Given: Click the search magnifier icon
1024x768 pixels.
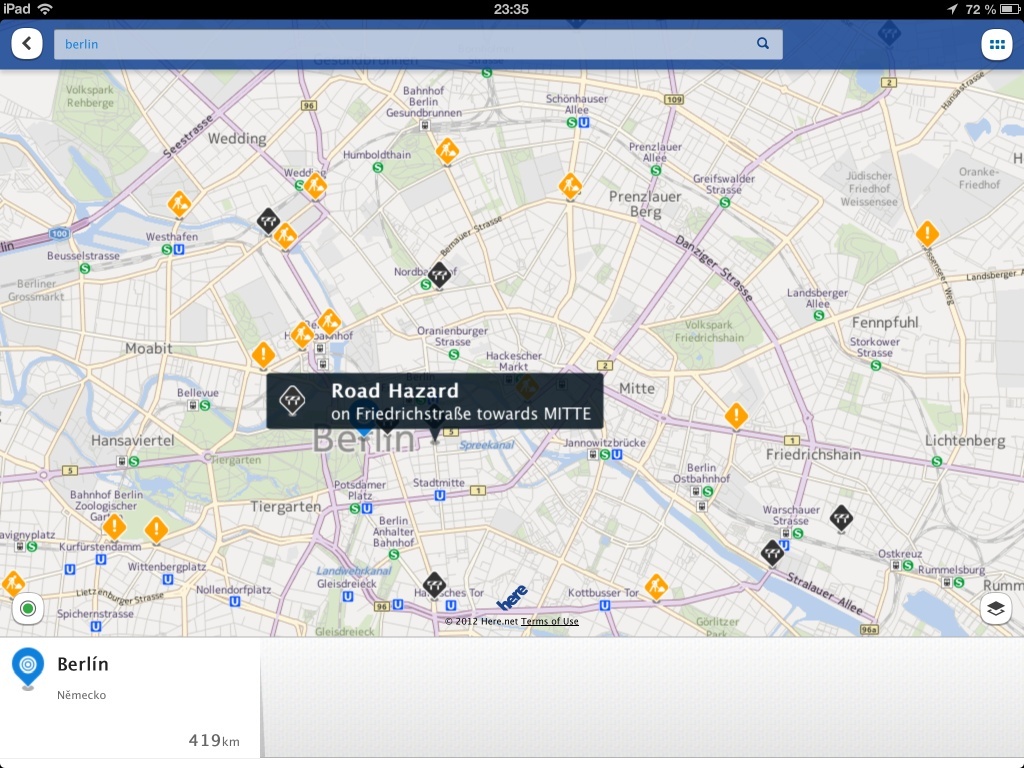Looking at the screenshot, I should click(762, 43).
